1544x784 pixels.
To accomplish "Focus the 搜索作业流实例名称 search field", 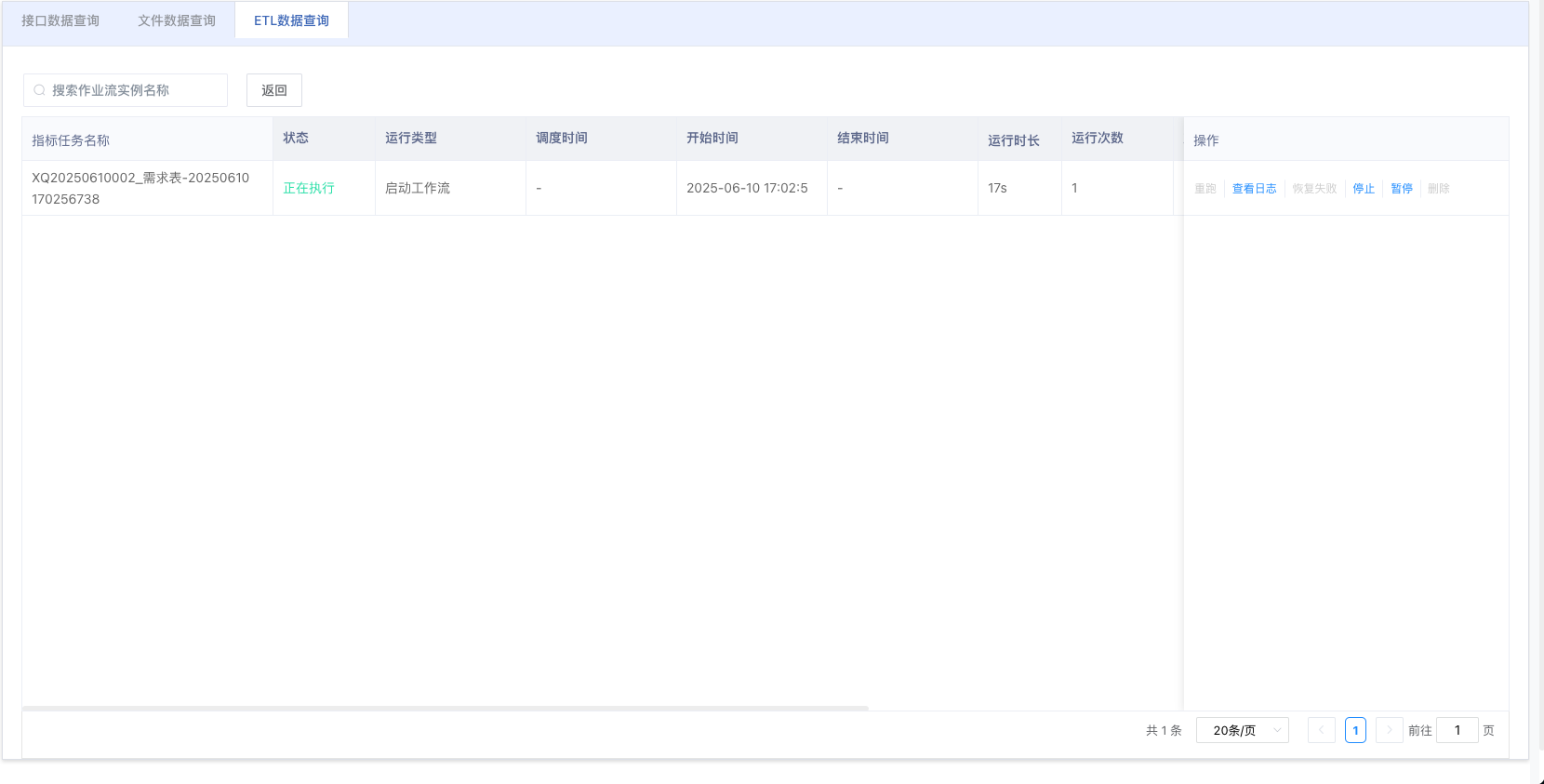I will click(x=135, y=90).
